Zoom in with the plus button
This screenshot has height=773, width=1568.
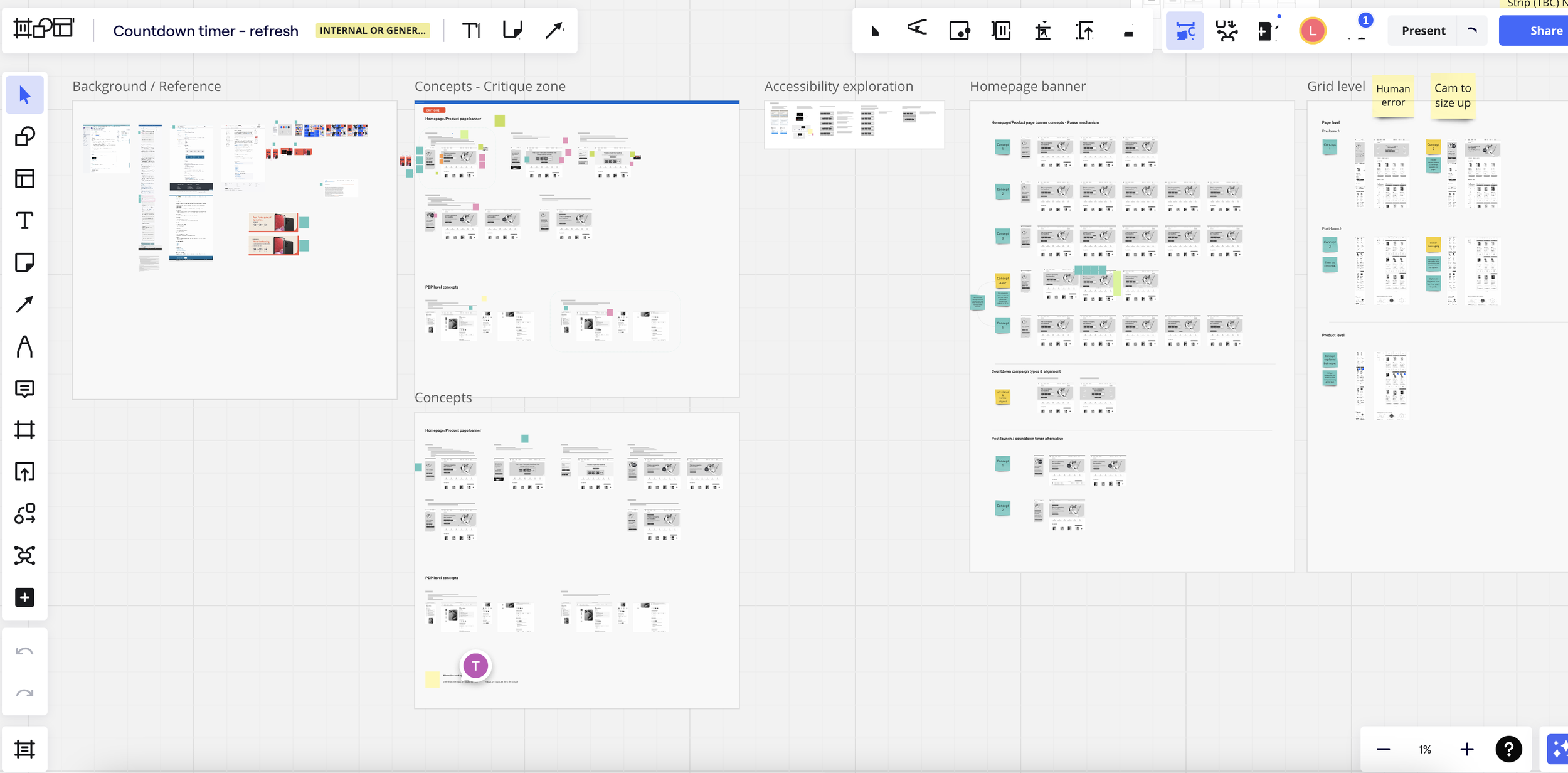(1466, 749)
